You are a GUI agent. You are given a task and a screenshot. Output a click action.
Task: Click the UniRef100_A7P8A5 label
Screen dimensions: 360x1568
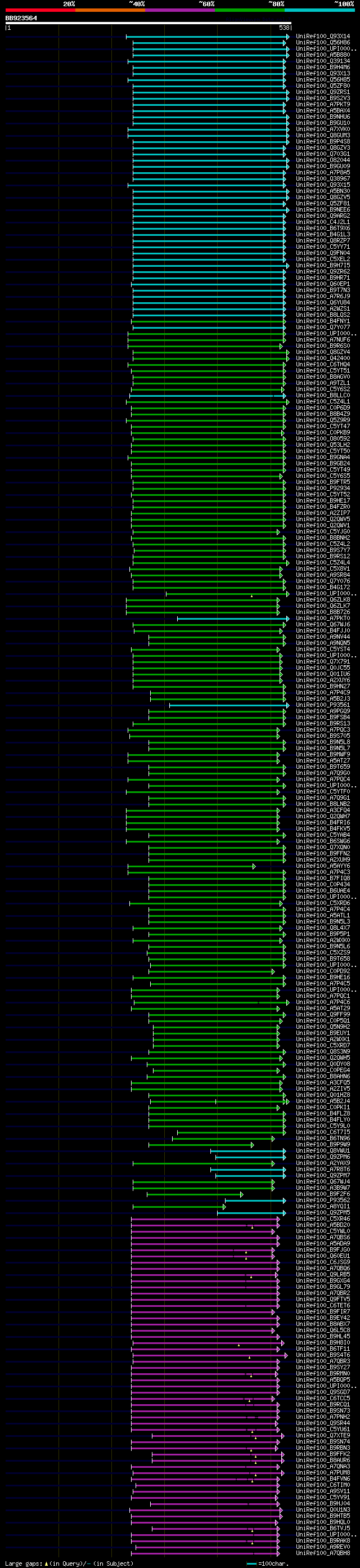pos(323,173)
